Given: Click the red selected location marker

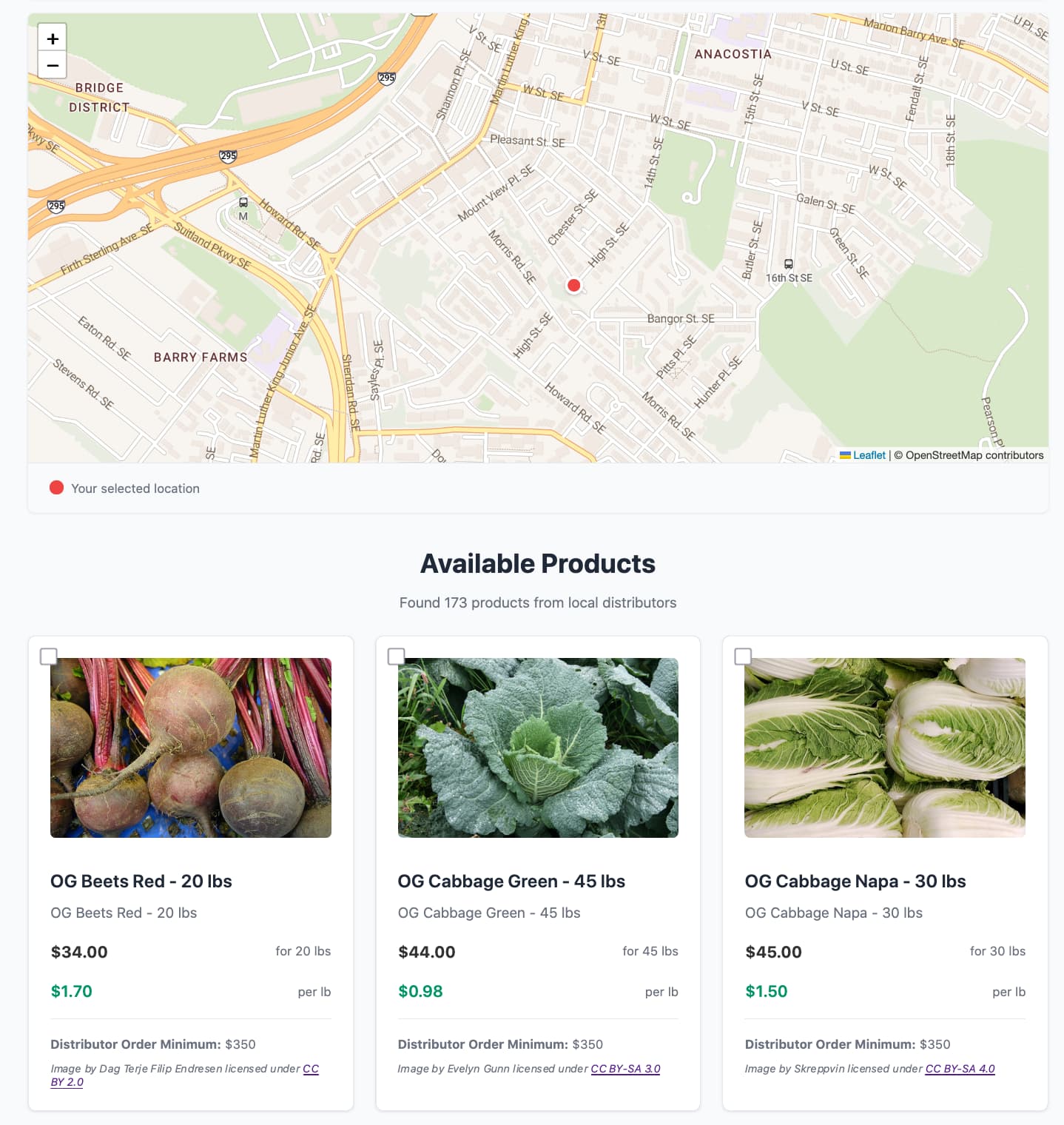Looking at the screenshot, I should 573,285.
